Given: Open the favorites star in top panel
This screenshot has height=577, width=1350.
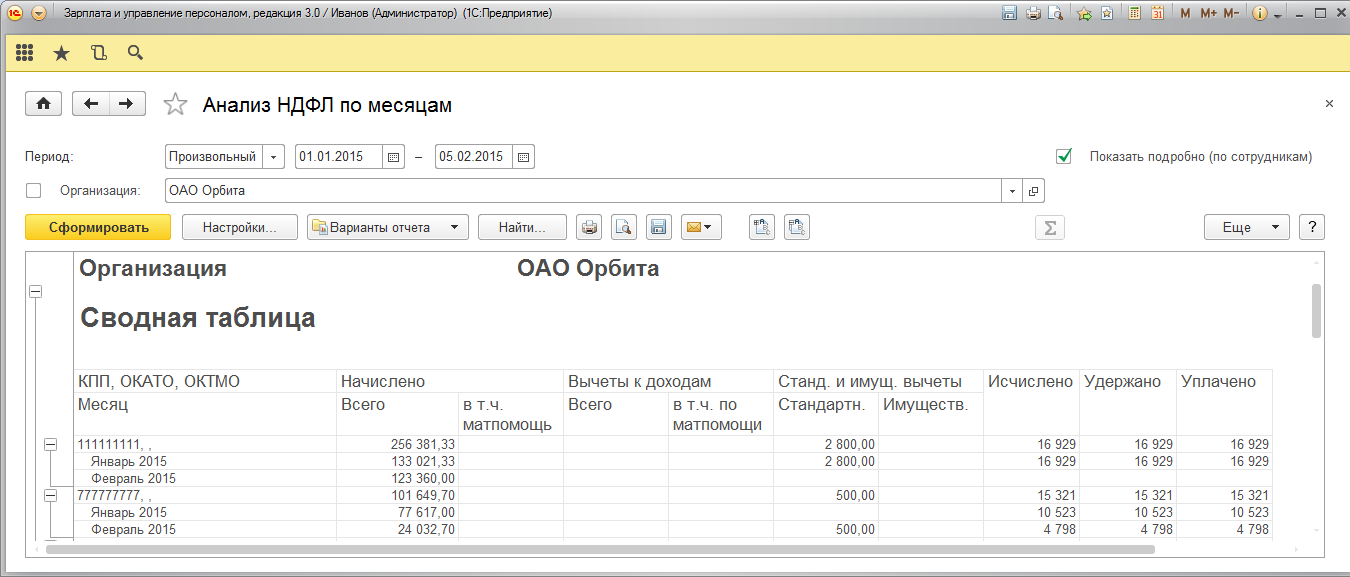Looking at the screenshot, I should point(61,53).
